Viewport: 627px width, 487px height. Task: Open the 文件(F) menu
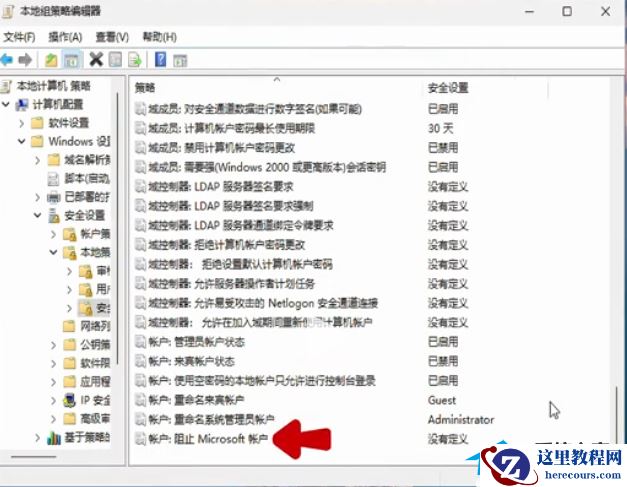[x=19, y=37]
